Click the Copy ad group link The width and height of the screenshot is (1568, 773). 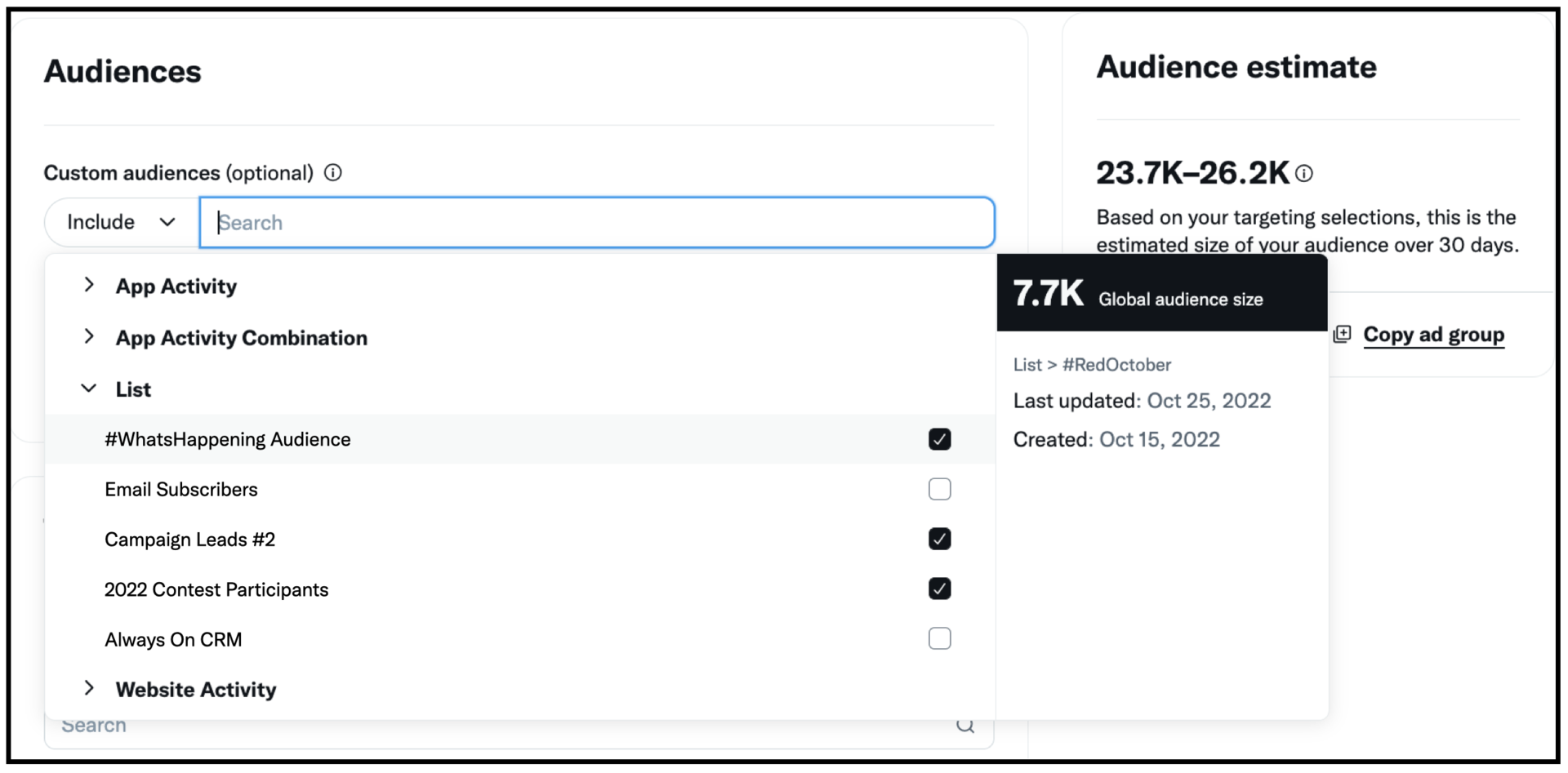pyautogui.click(x=1434, y=334)
